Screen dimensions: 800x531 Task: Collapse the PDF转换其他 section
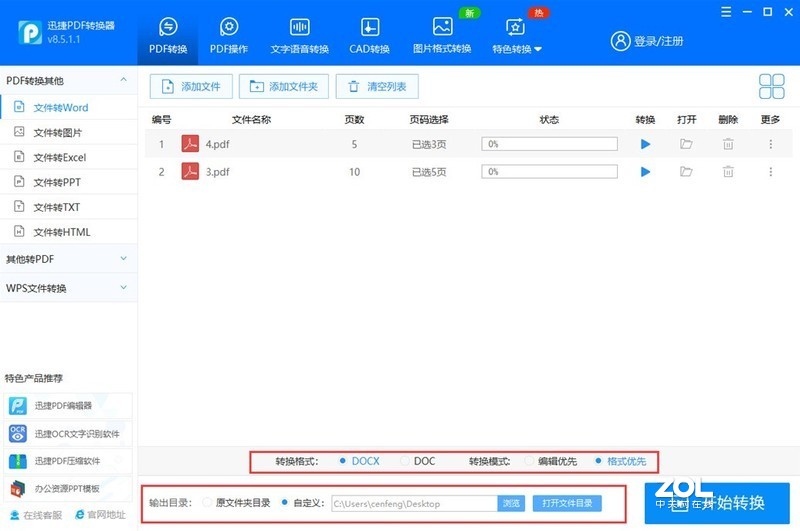pos(123,80)
